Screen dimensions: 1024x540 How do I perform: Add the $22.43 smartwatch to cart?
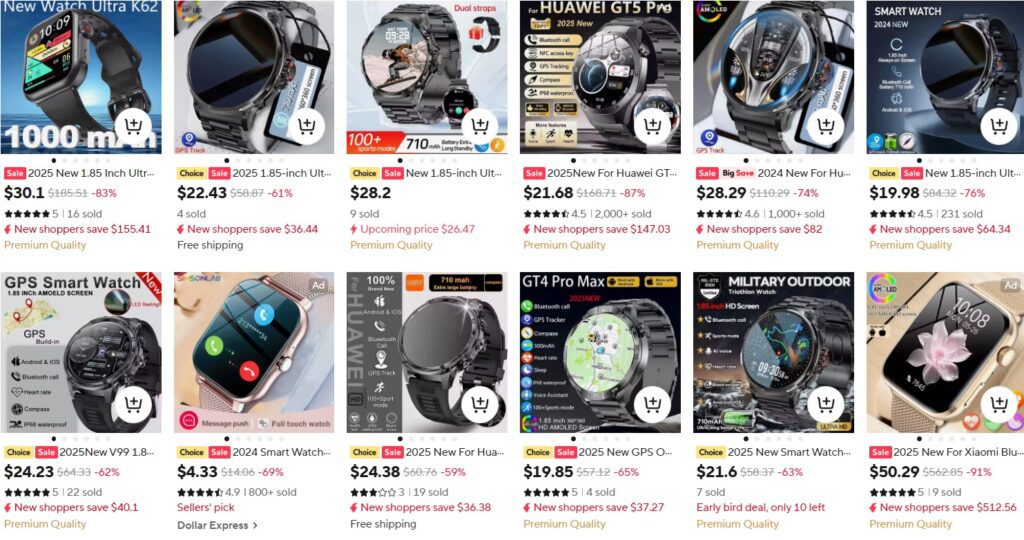pyautogui.click(x=306, y=126)
